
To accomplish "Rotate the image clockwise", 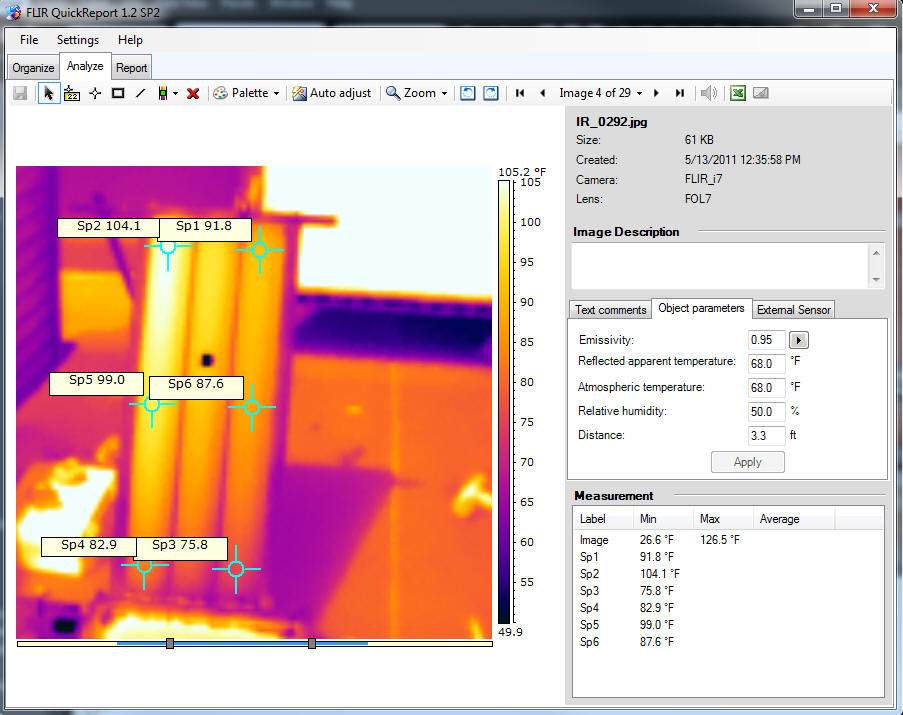I will (491, 93).
